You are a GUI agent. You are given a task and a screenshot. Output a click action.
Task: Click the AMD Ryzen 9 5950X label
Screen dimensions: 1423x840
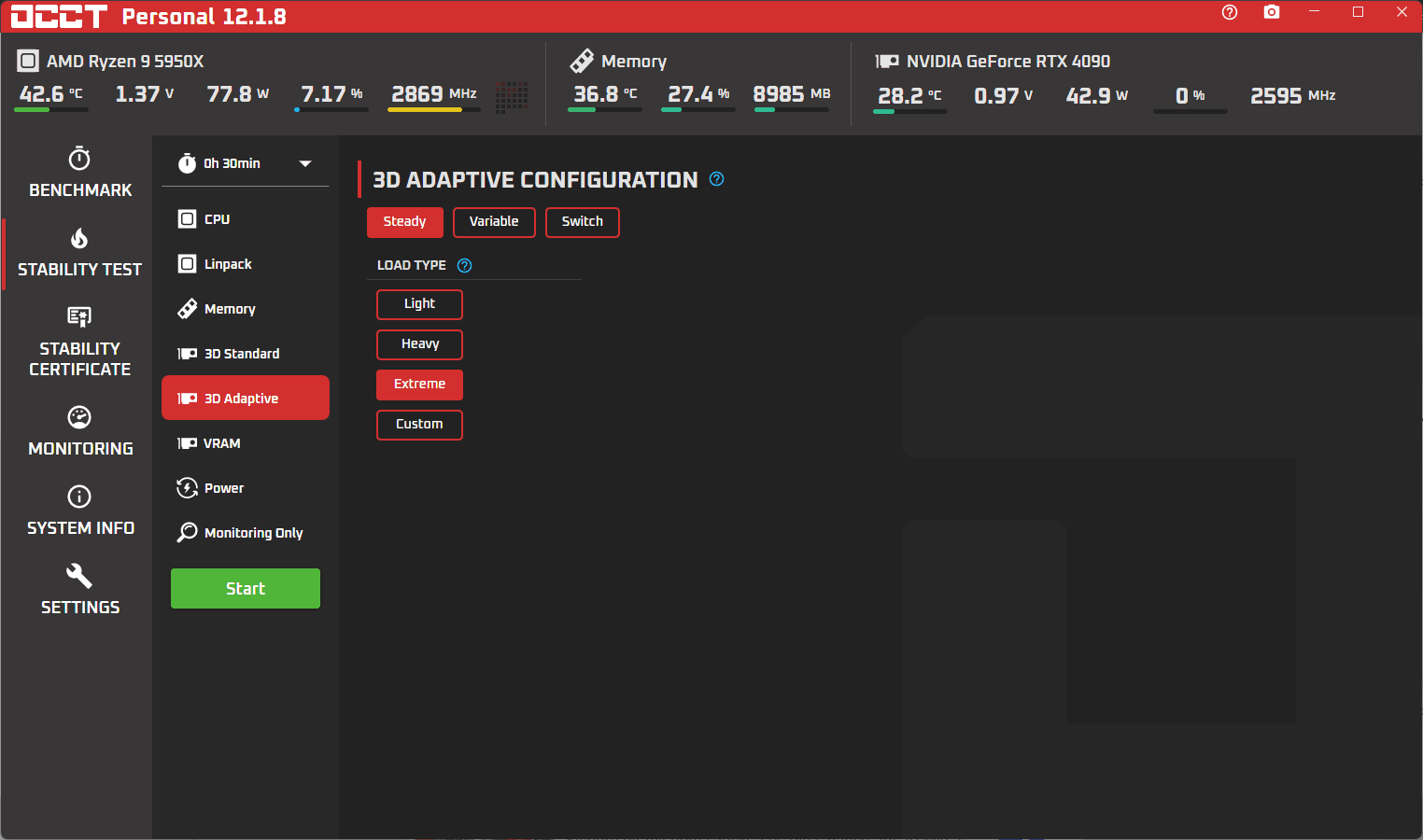point(125,62)
